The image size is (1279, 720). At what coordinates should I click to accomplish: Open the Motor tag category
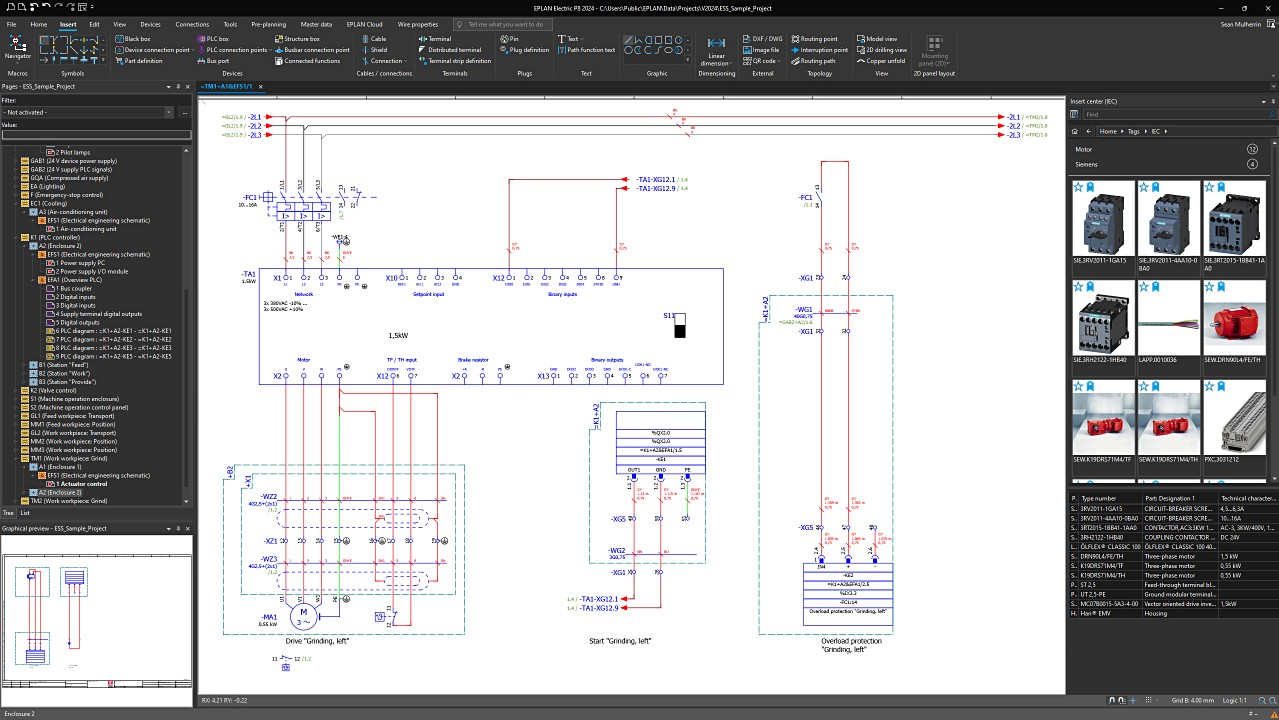(x=1084, y=149)
